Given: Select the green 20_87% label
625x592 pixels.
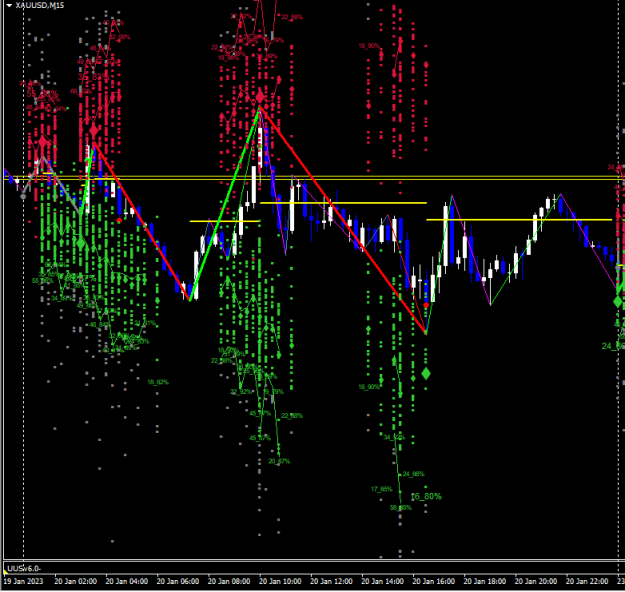Looking at the screenshot, I should pos(279,461).
